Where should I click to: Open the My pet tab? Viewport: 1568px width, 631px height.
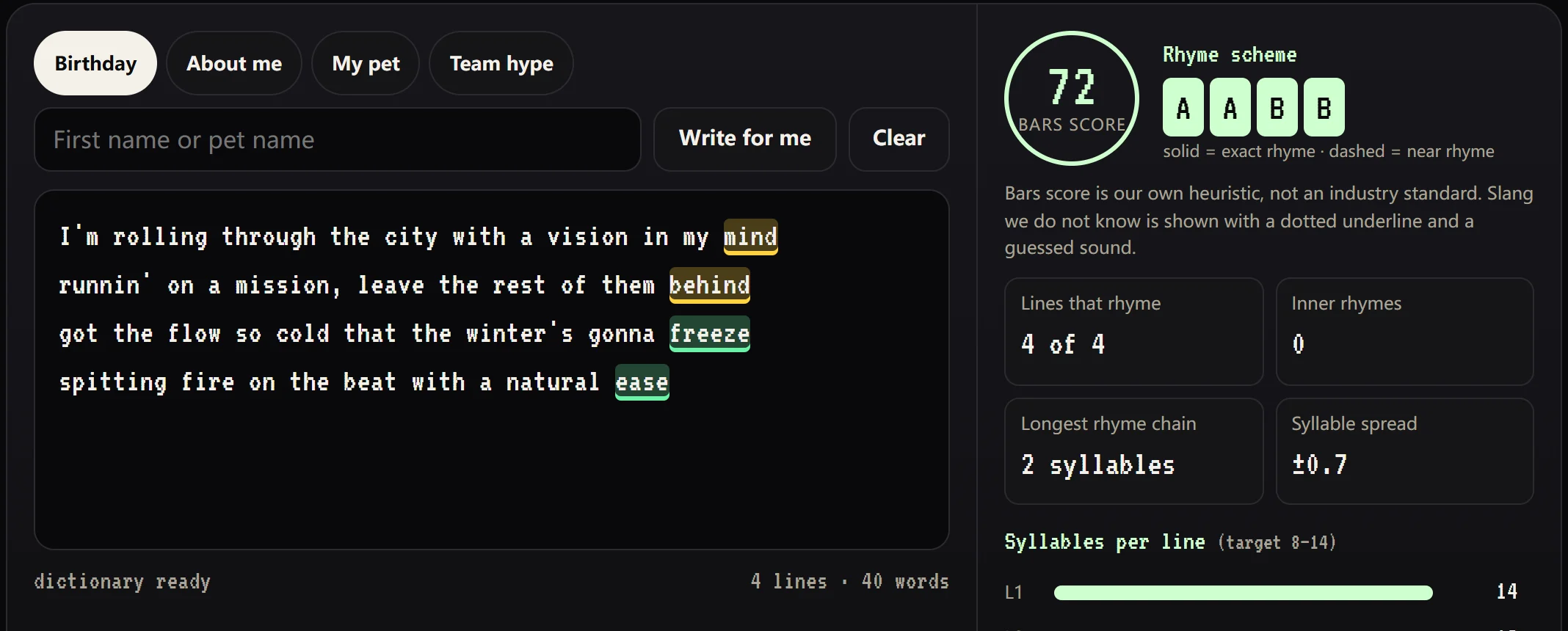366,63
